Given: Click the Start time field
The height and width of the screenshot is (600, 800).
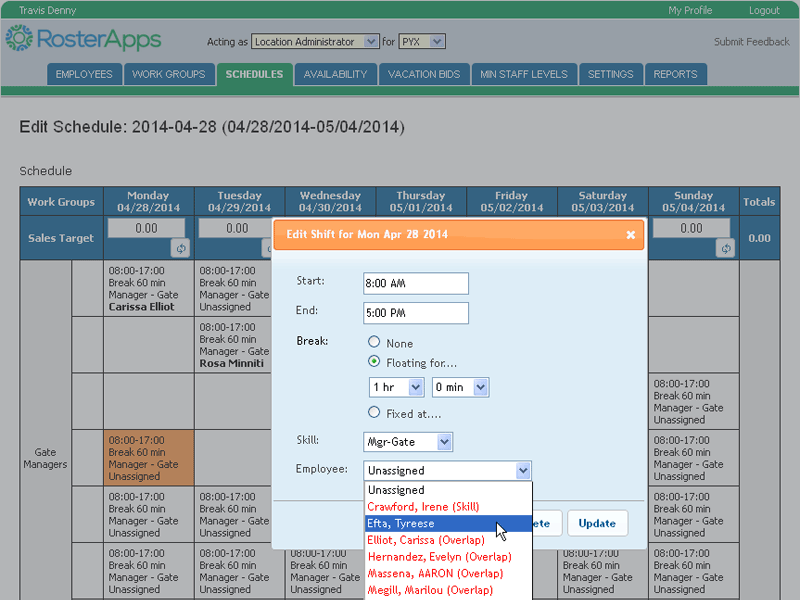Looking at the screenshot, I should (x=416, y=283).
